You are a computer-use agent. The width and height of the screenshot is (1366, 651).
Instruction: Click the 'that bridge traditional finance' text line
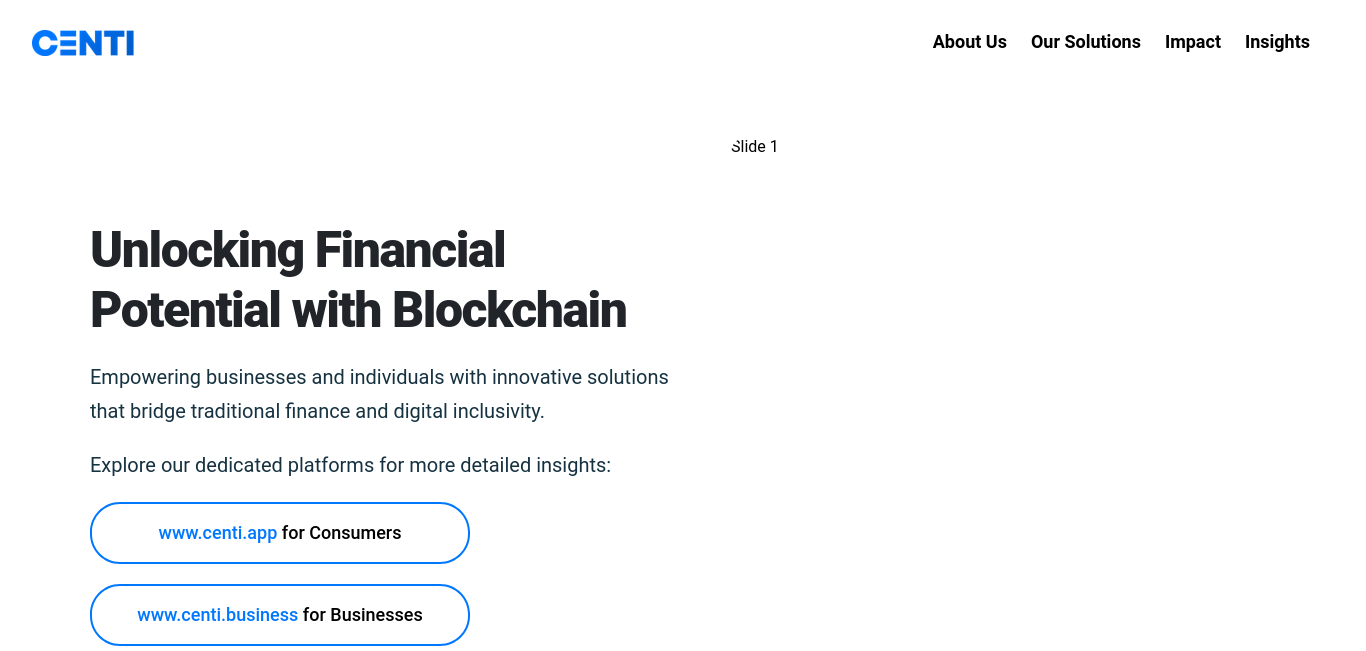coord(317,411)
